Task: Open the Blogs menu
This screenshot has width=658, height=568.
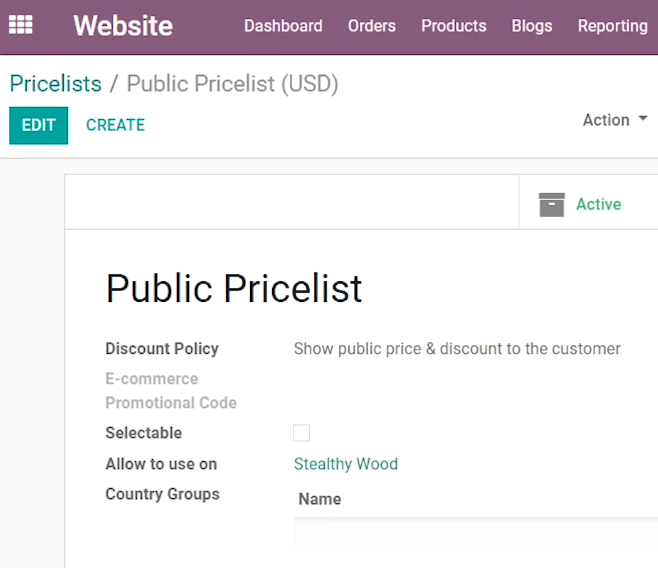Action: point(532,26)
